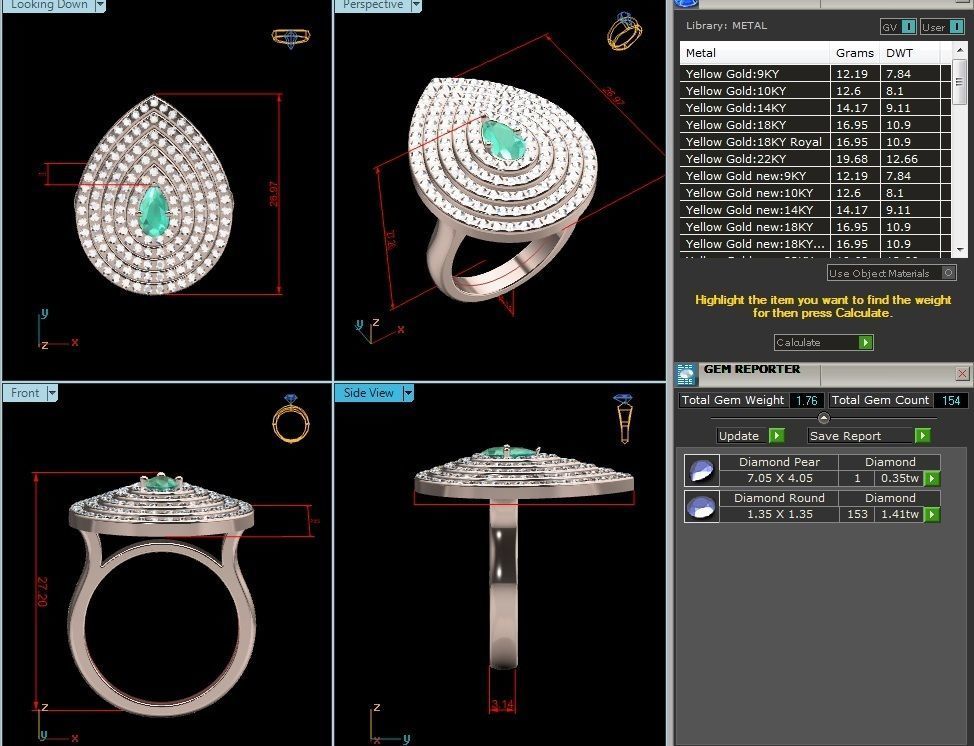Click the green arrow beside 1.41tw

pyautogui.click(x=932, y=514)
